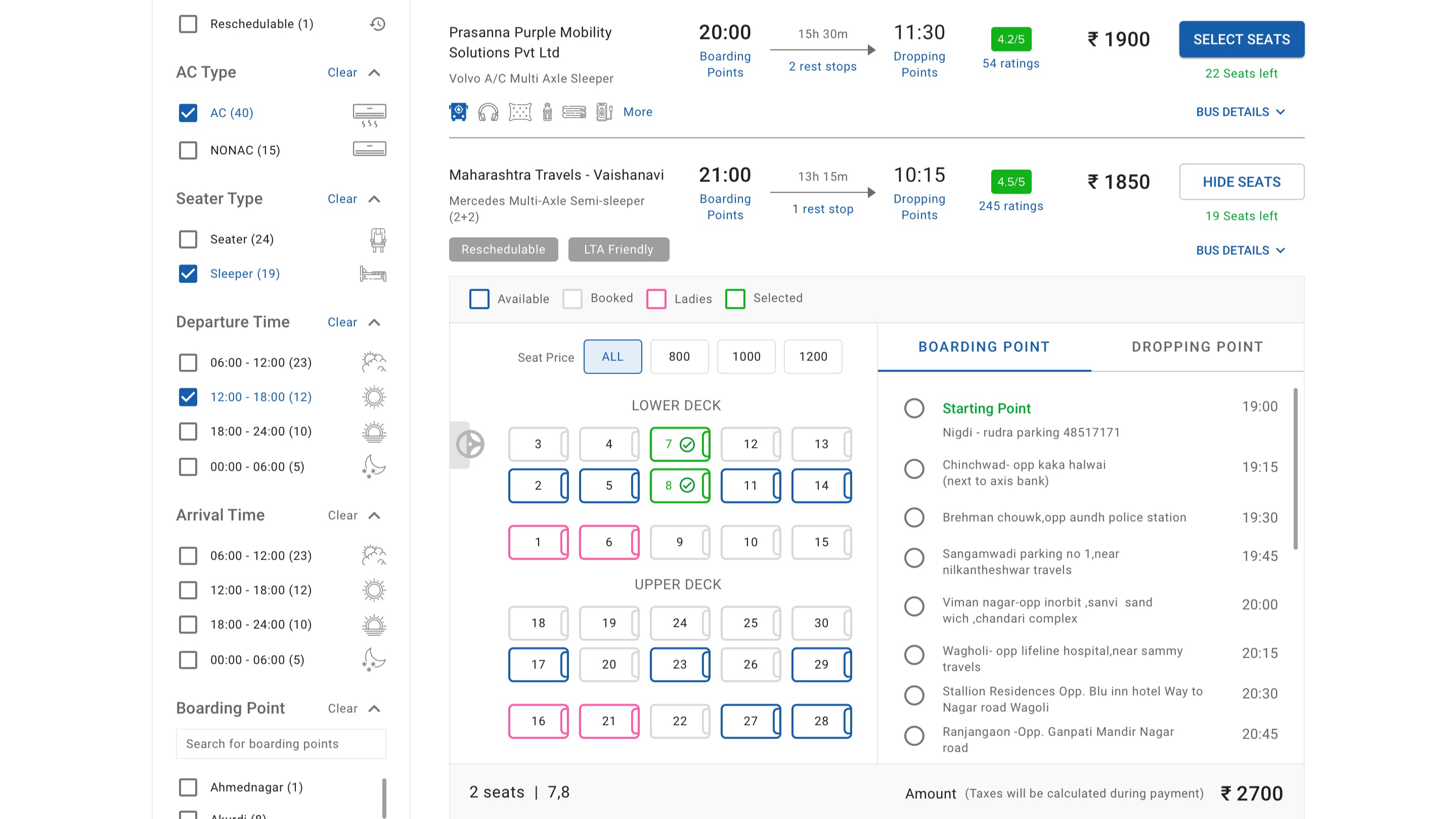Viewport: 1456px width, 819px height.
Task: Collapse the Seater Type section chevron
Action: 374,199
